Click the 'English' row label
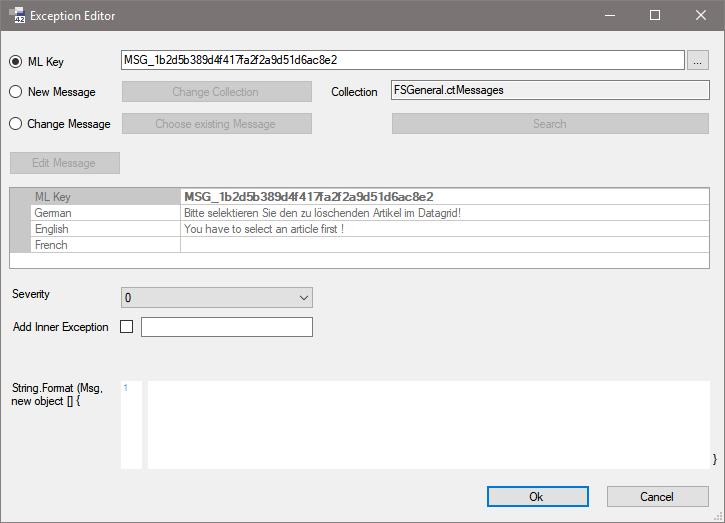This screenshot has width=725, height=523. click(x=52, y=229)
